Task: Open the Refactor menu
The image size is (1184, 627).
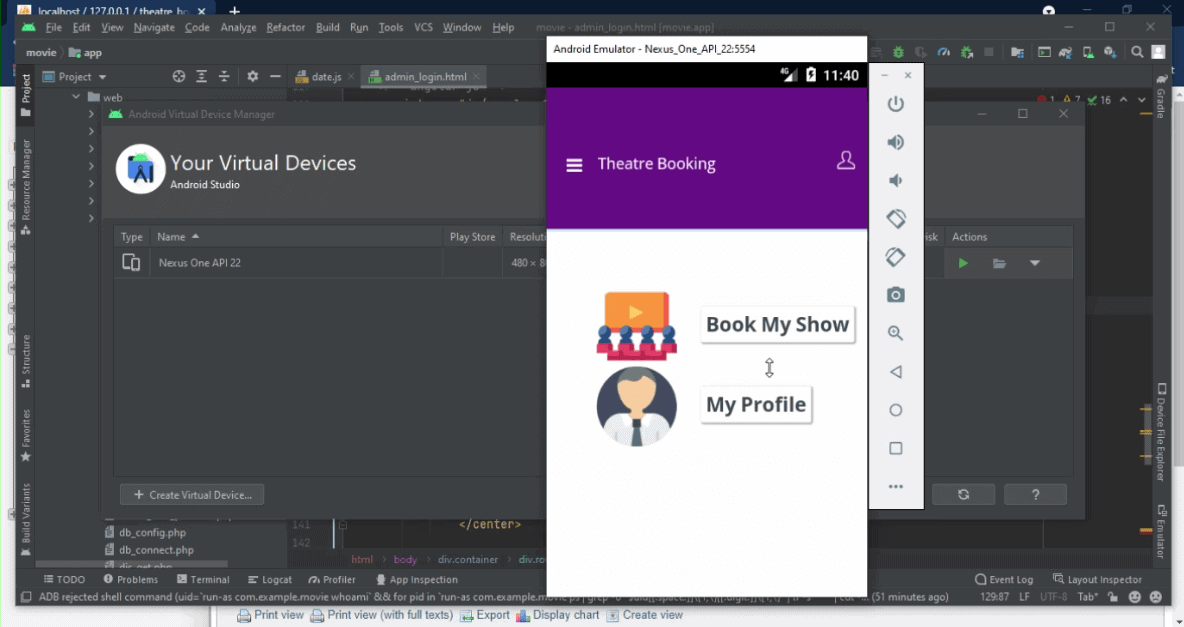Action: 285,27
